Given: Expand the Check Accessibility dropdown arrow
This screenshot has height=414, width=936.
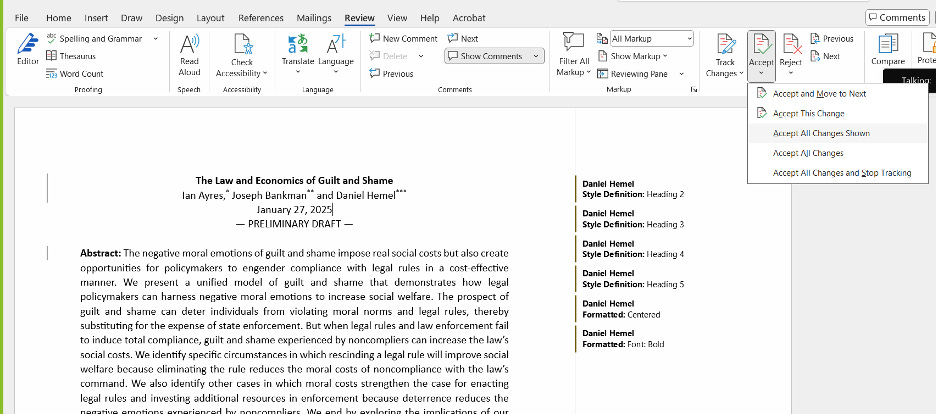Looking at the screenshot, I should pyautogui.click(x=264, y=73).
